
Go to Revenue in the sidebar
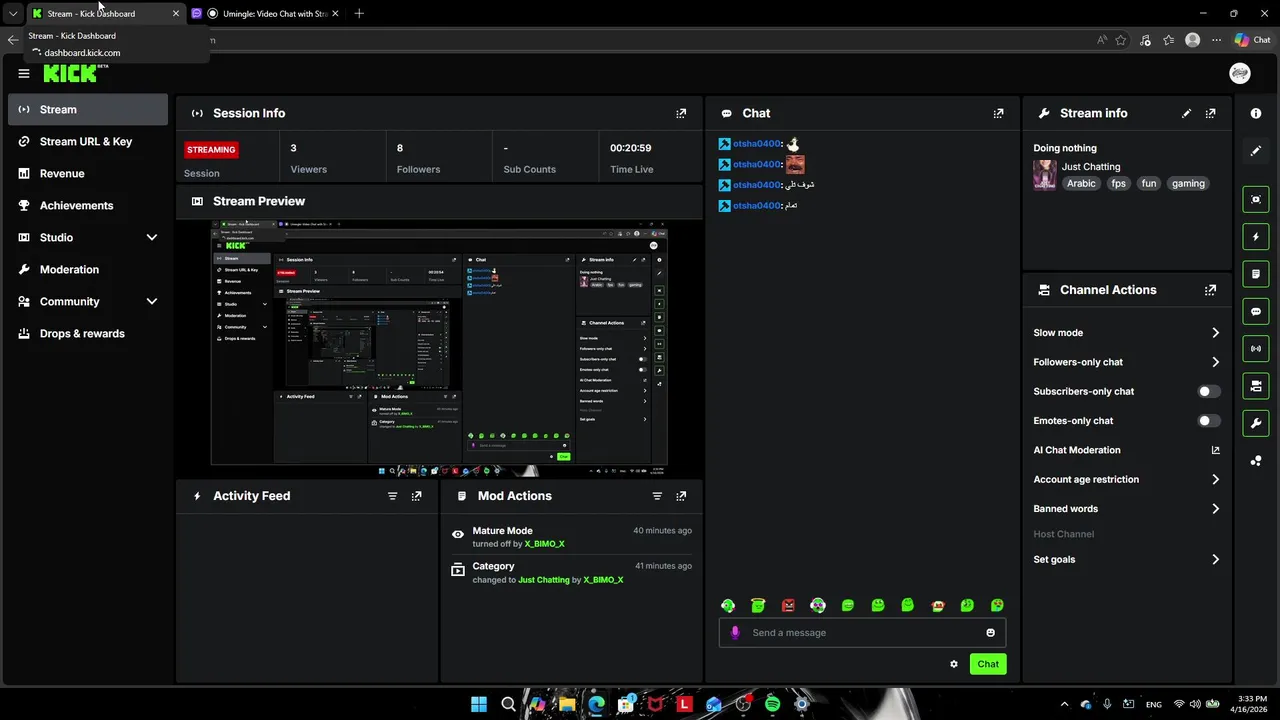point(88,174)
